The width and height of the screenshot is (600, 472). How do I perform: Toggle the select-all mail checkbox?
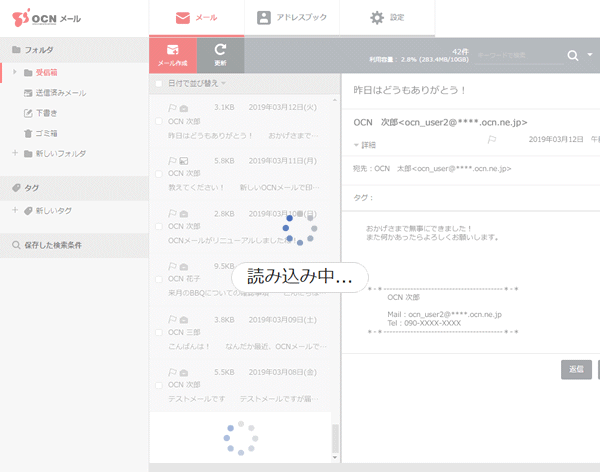tap(158, 83)
